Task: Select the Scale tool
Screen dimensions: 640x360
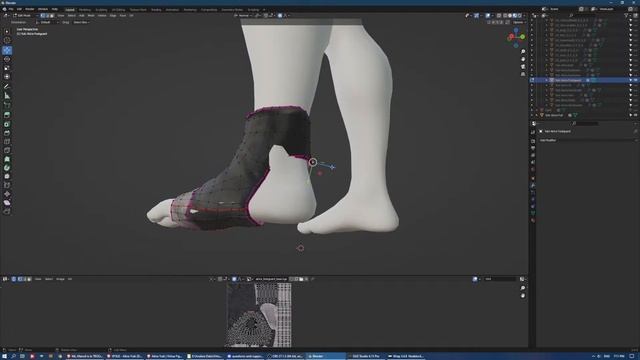Action: point(7,68)
